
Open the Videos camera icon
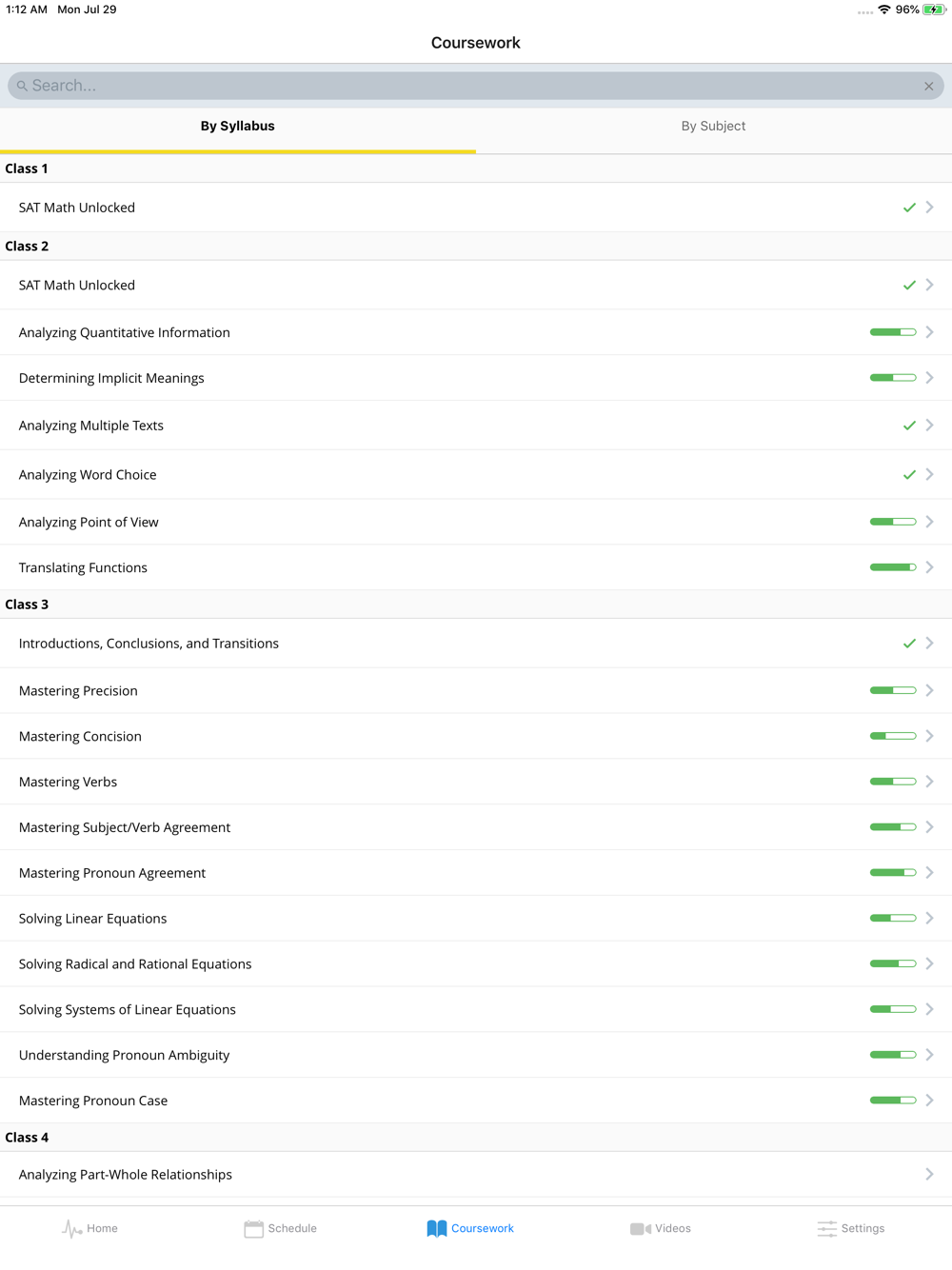tap(641, 1229)
